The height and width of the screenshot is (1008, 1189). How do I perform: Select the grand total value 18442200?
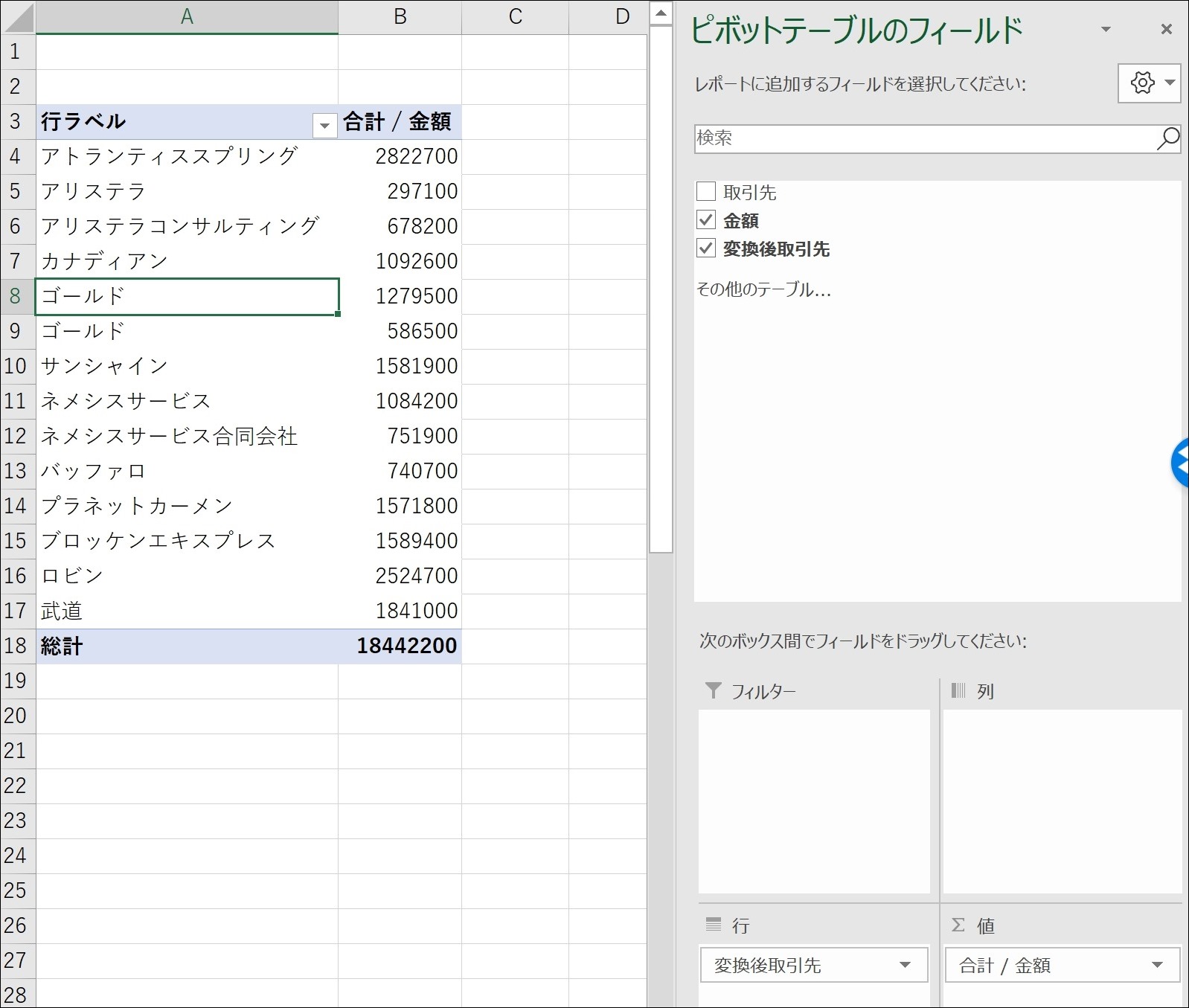coord(400,646)
